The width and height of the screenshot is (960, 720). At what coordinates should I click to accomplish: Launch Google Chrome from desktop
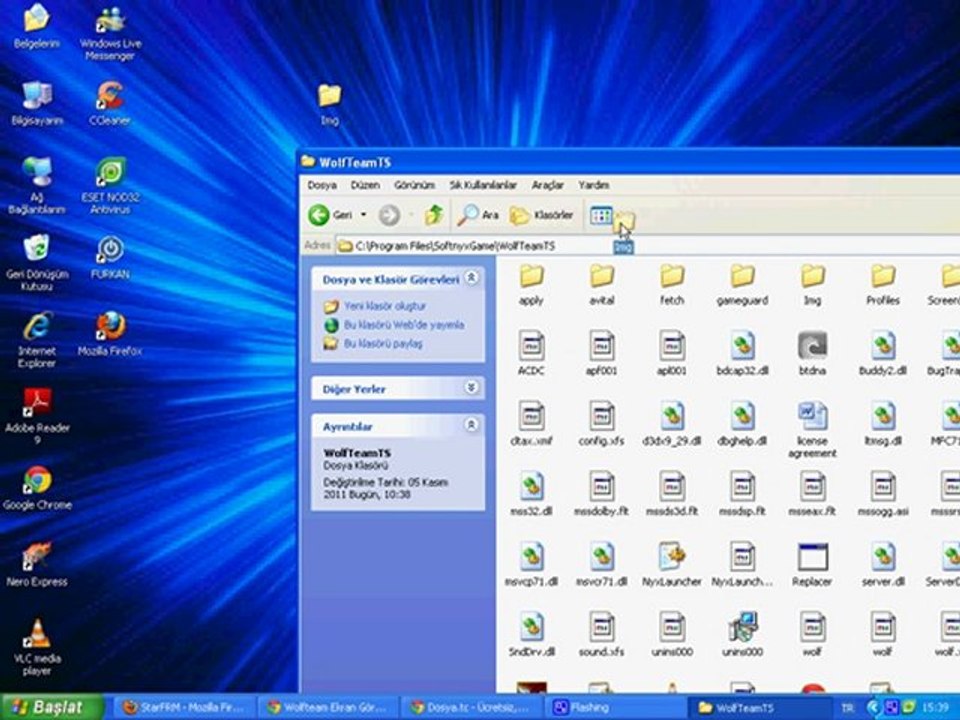click(37, 487)
